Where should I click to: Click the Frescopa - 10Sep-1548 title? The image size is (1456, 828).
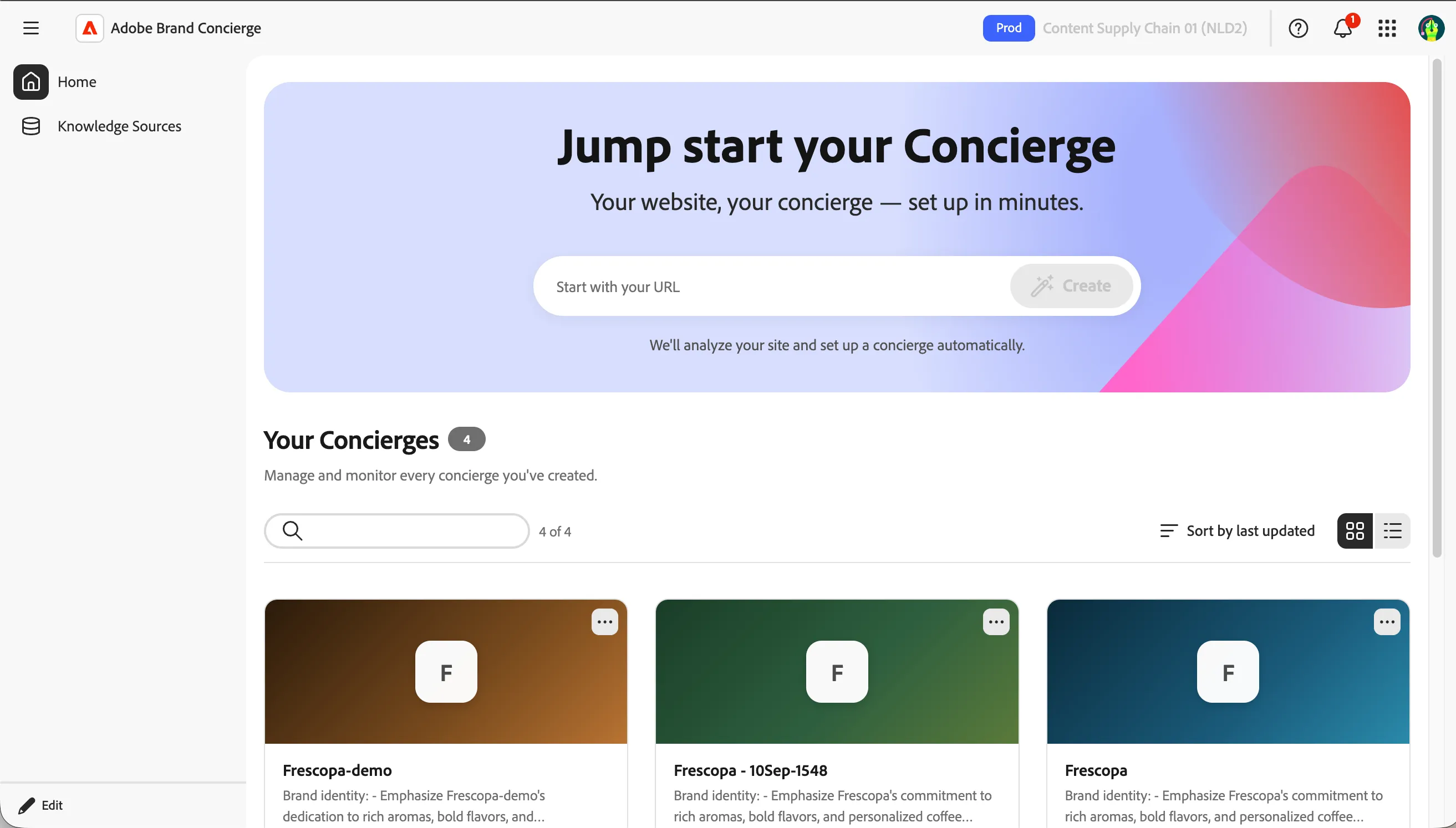[x=750, y=770]
